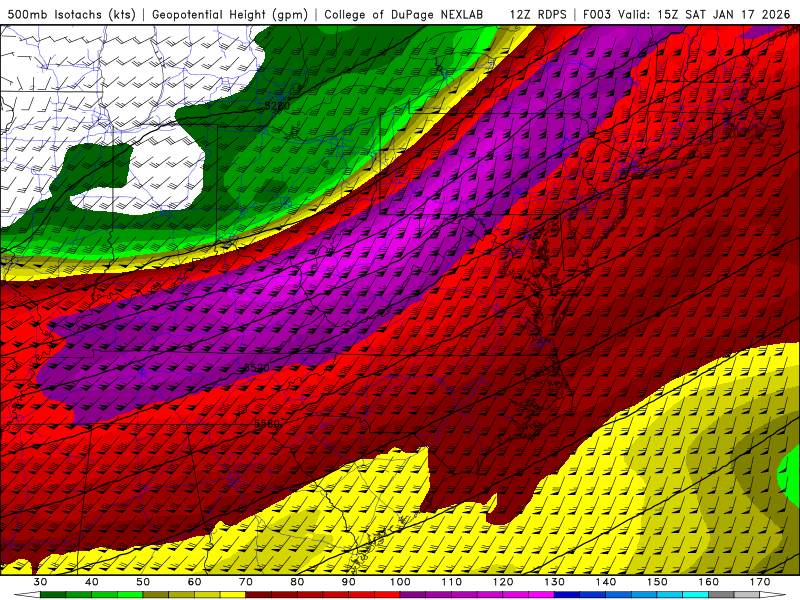800x600 pixels.
Task: Click the 150 value on the color scale
Action: pyautogui.click(x=657, y=582)
